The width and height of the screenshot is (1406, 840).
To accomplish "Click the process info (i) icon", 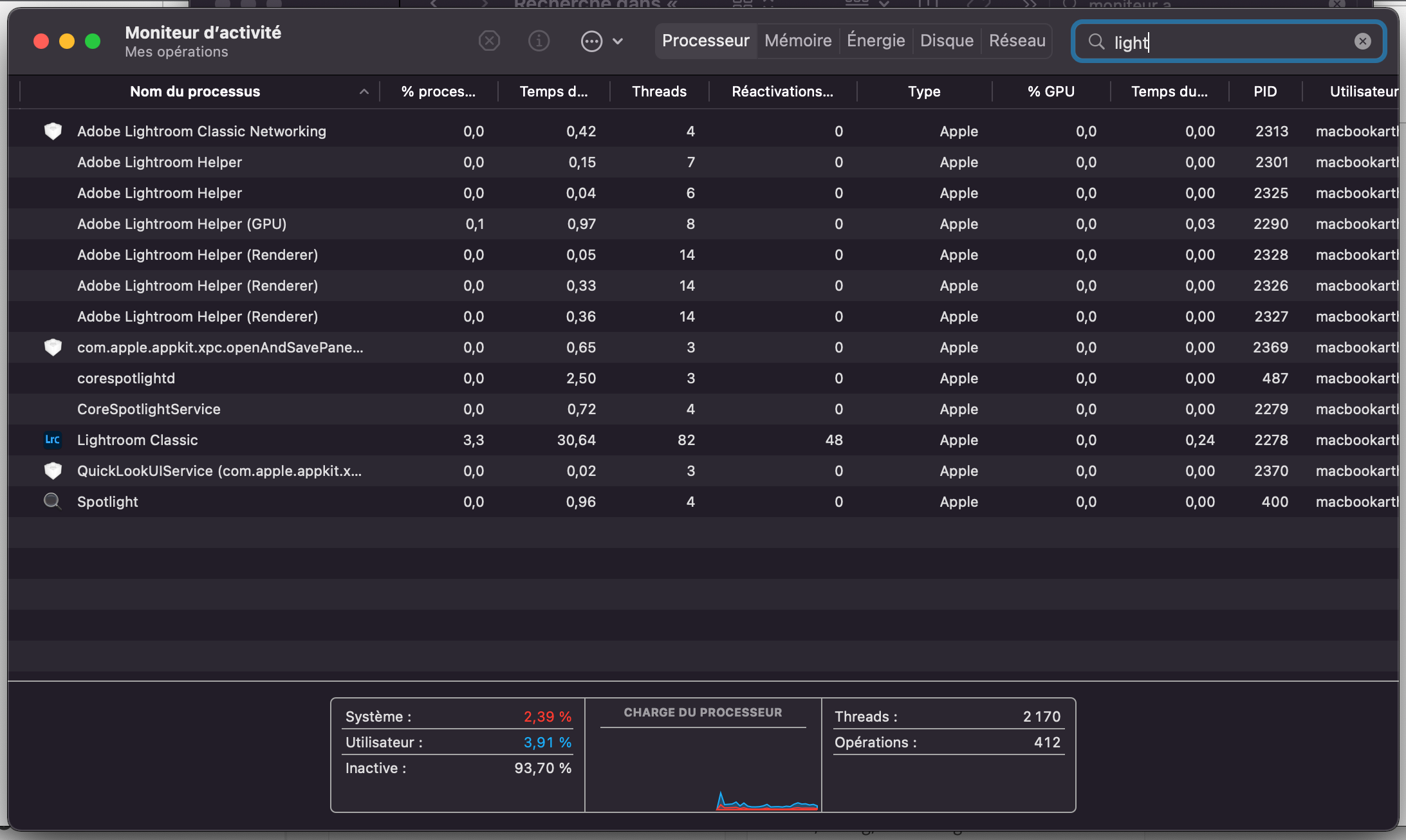I will 539,41.
